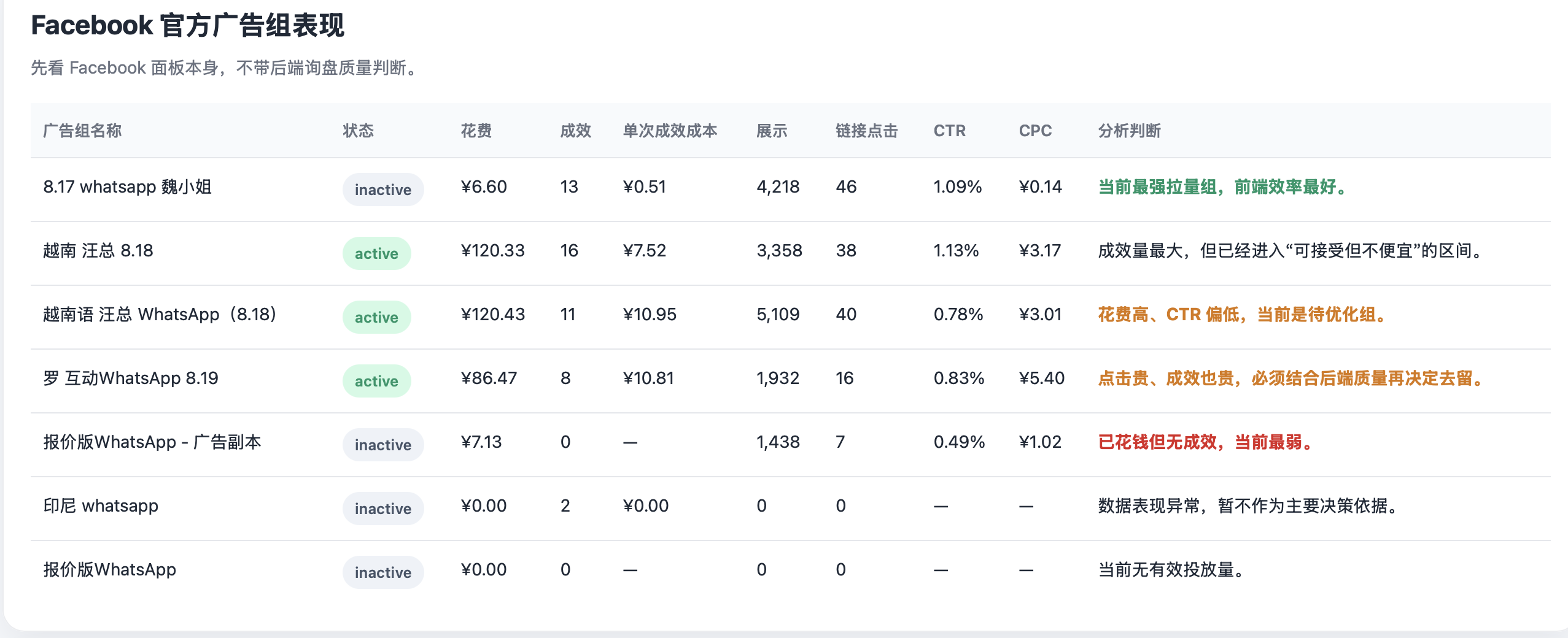Image resolution: width=1568 pixels, height=638 pixels.
Task: Click orange analysis 花费高、CTR 偏低
Action: coord(1241,314)
